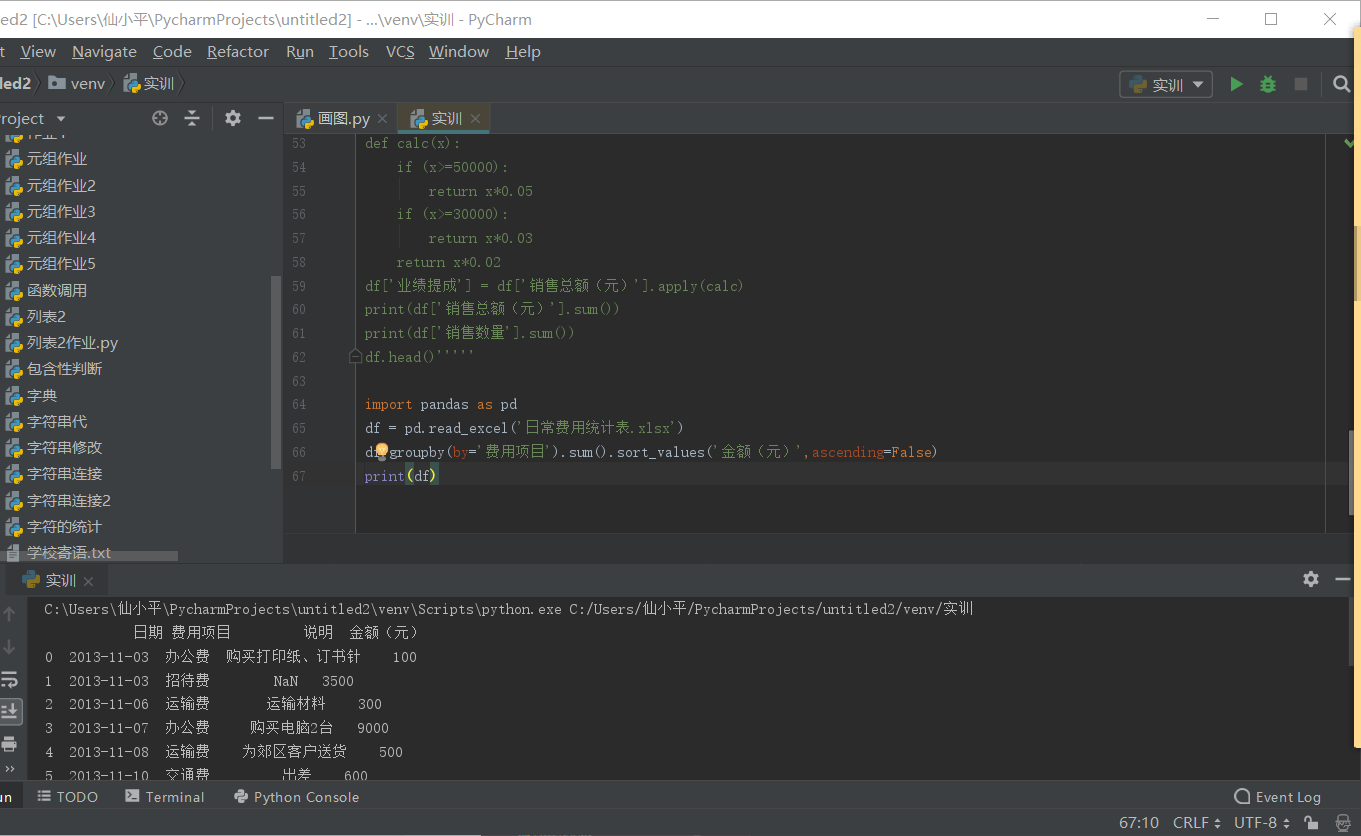Click the Project panel vertical scrollbar
The height and width of the screenshot is (836, 1361).
tap(276, 370)
